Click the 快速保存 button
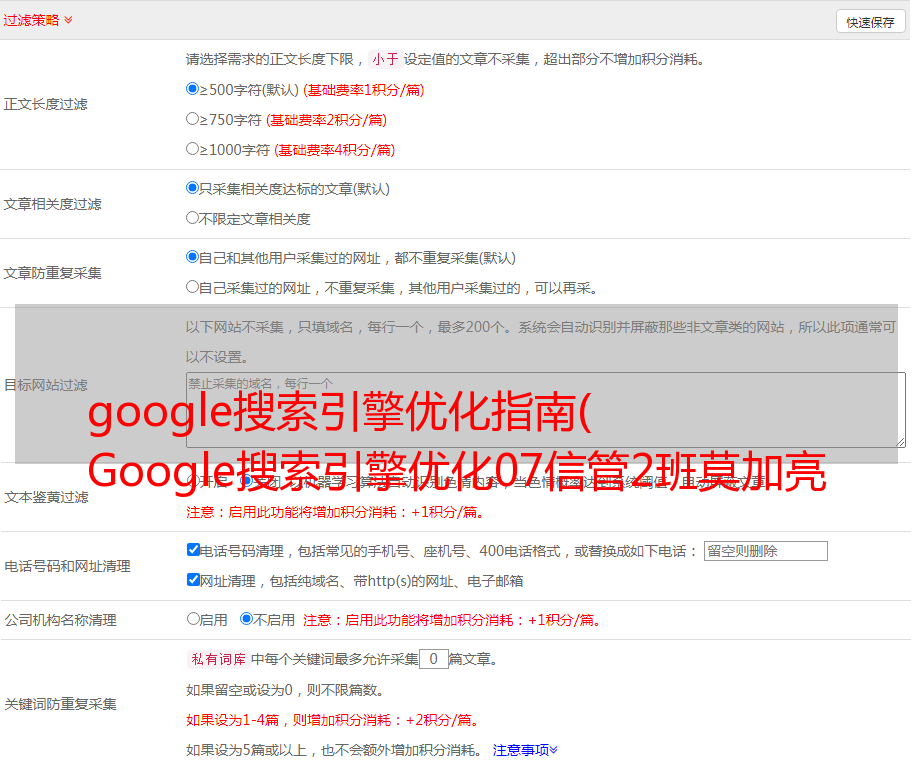This screenshot has height=768, width=912. 870,22
